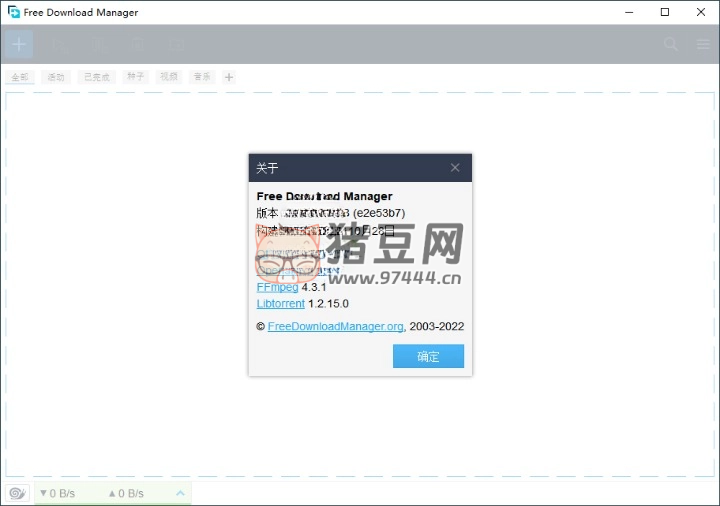Select the 种子 filter tab
This screenshot has height=506, width=720.
[x=135, y=77]
